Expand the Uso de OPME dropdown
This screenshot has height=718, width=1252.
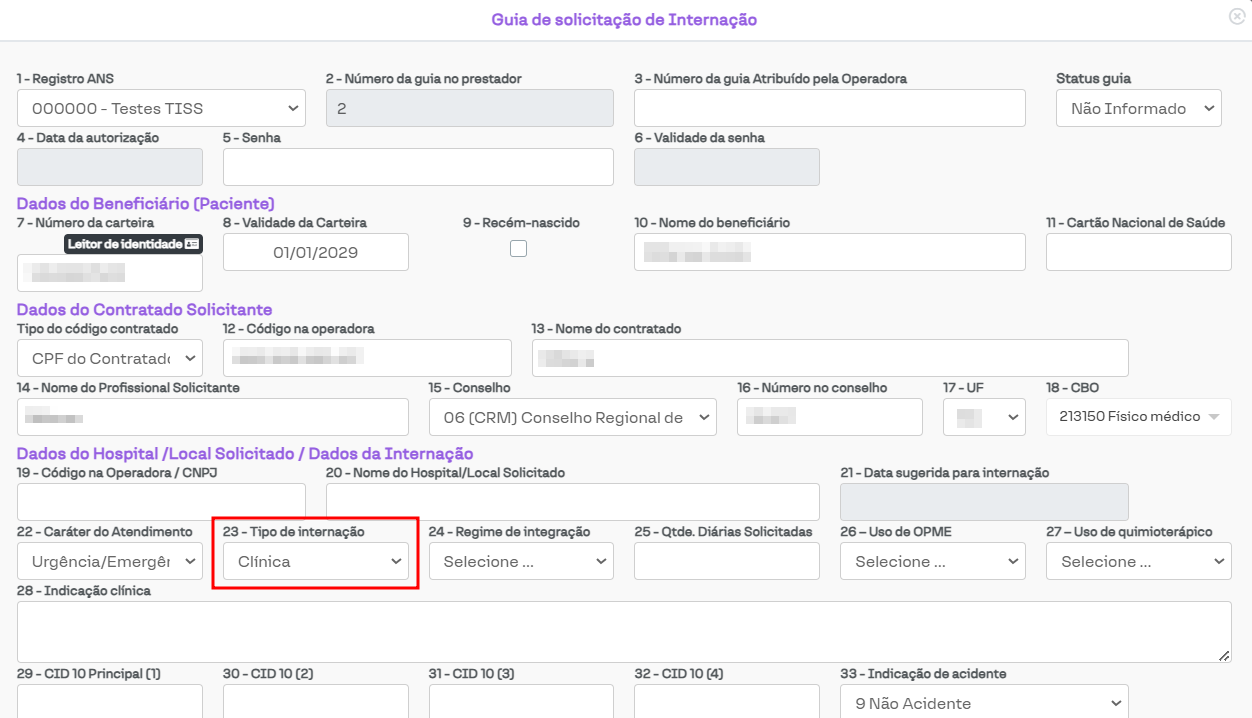[x=932, y=561]
